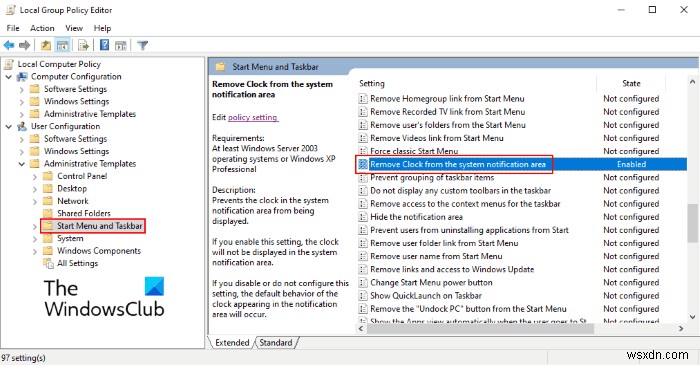Click the All Settings node icon
Image resolution: width=700 pixels, height=365 pixels.
pos(48,263)
